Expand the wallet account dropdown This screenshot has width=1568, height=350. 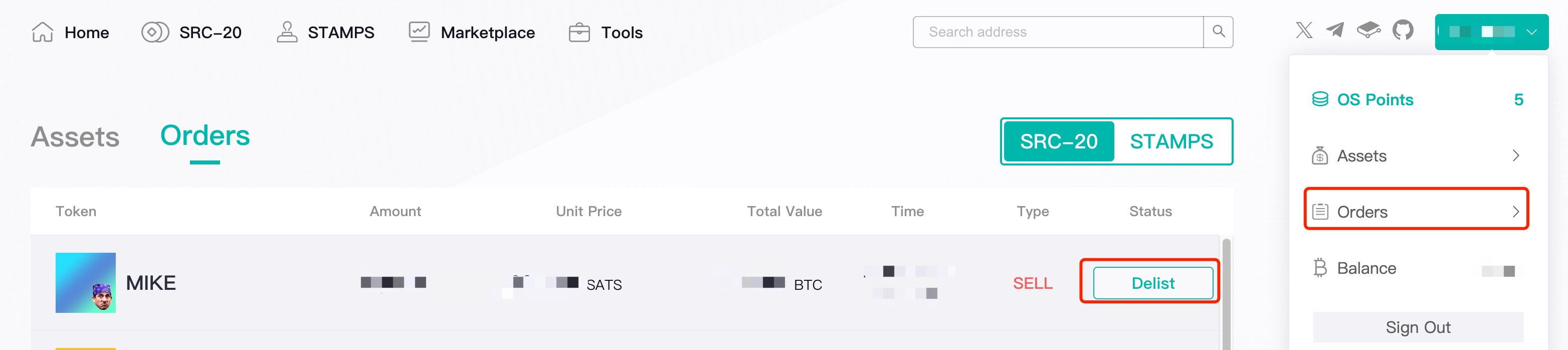tap(1491, 32)
